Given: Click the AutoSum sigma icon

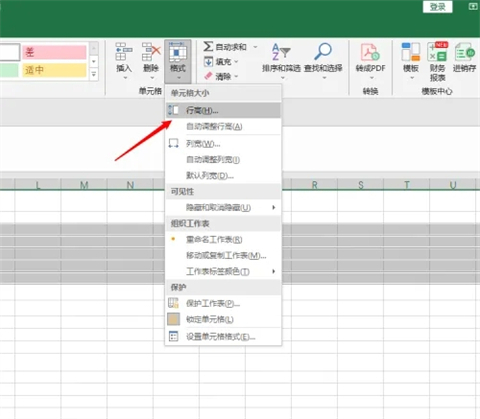Looking at the screenshot, I should [x=208, y=46].
